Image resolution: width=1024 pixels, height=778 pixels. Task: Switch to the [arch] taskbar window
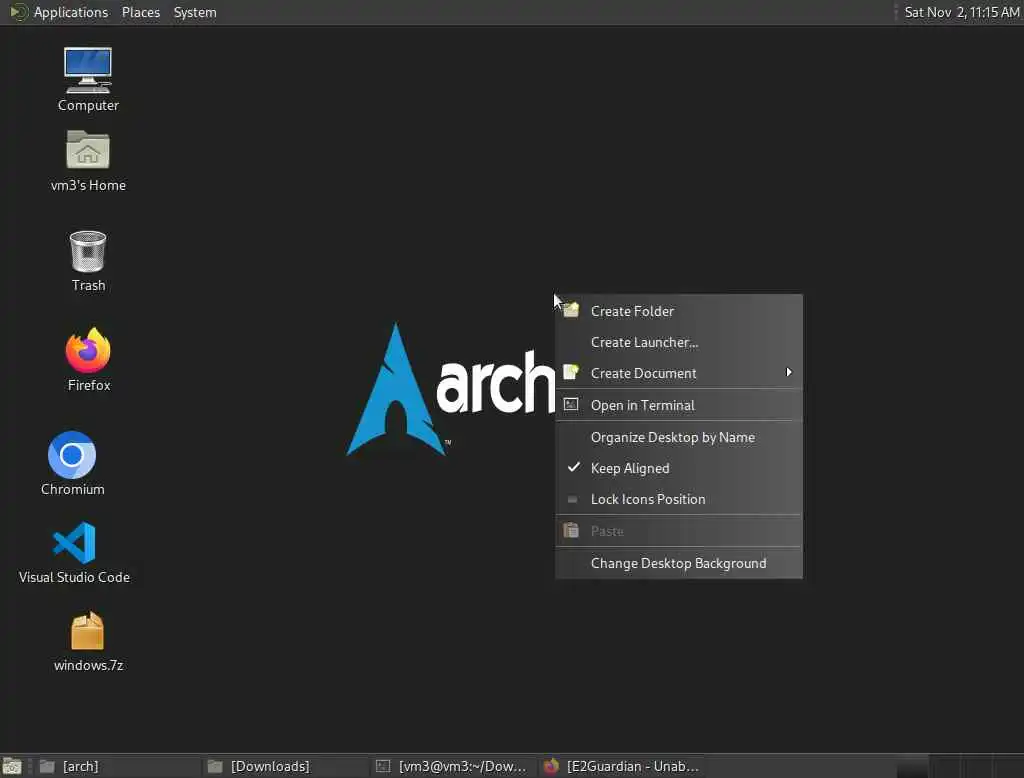pyautogui.click(x=118, y=766)
